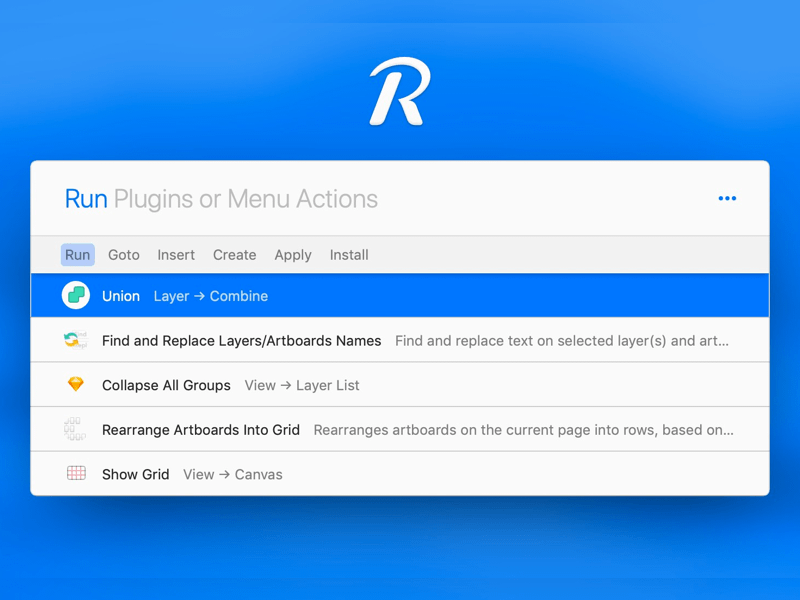The image size is (800, 600).
Task: Choose Find and Replace Layers/Artboards Names
Action: point(241,340)
